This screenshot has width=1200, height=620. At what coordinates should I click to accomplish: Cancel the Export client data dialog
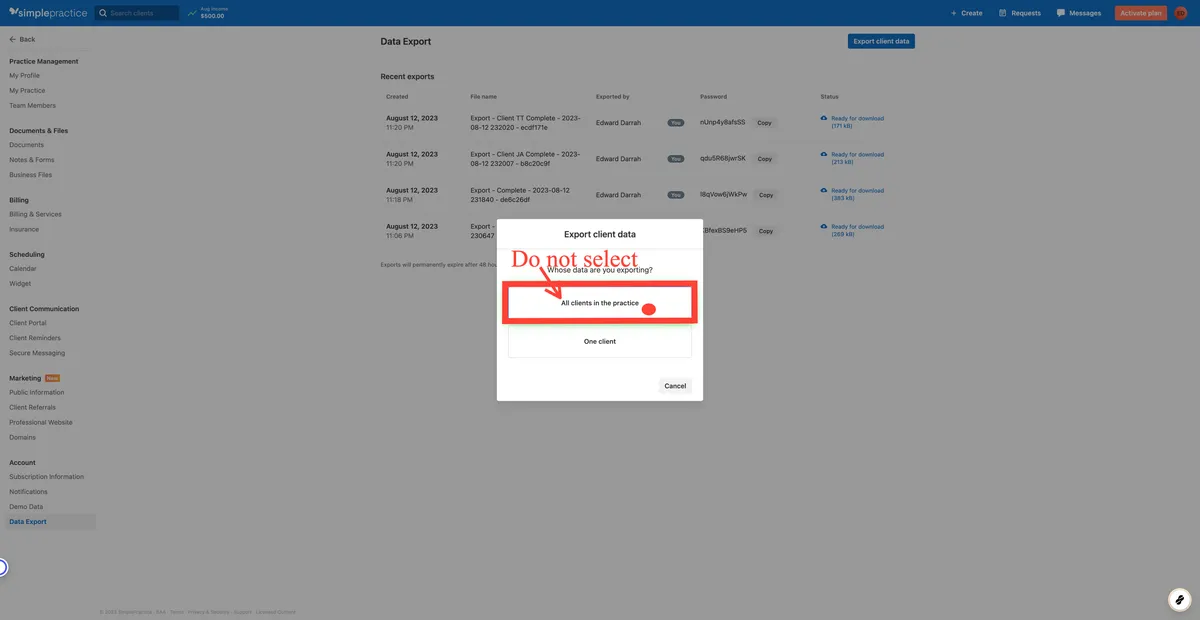675,385
